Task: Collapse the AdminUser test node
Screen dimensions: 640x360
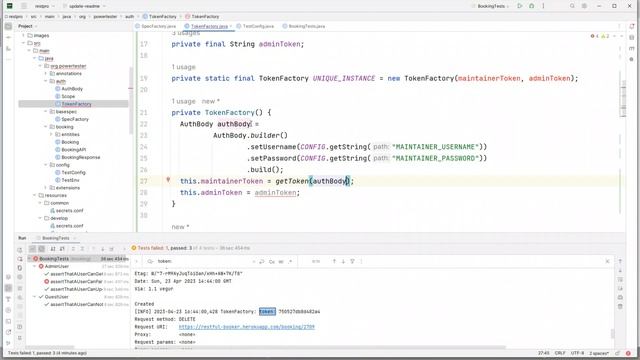Action: pos(35,266)
